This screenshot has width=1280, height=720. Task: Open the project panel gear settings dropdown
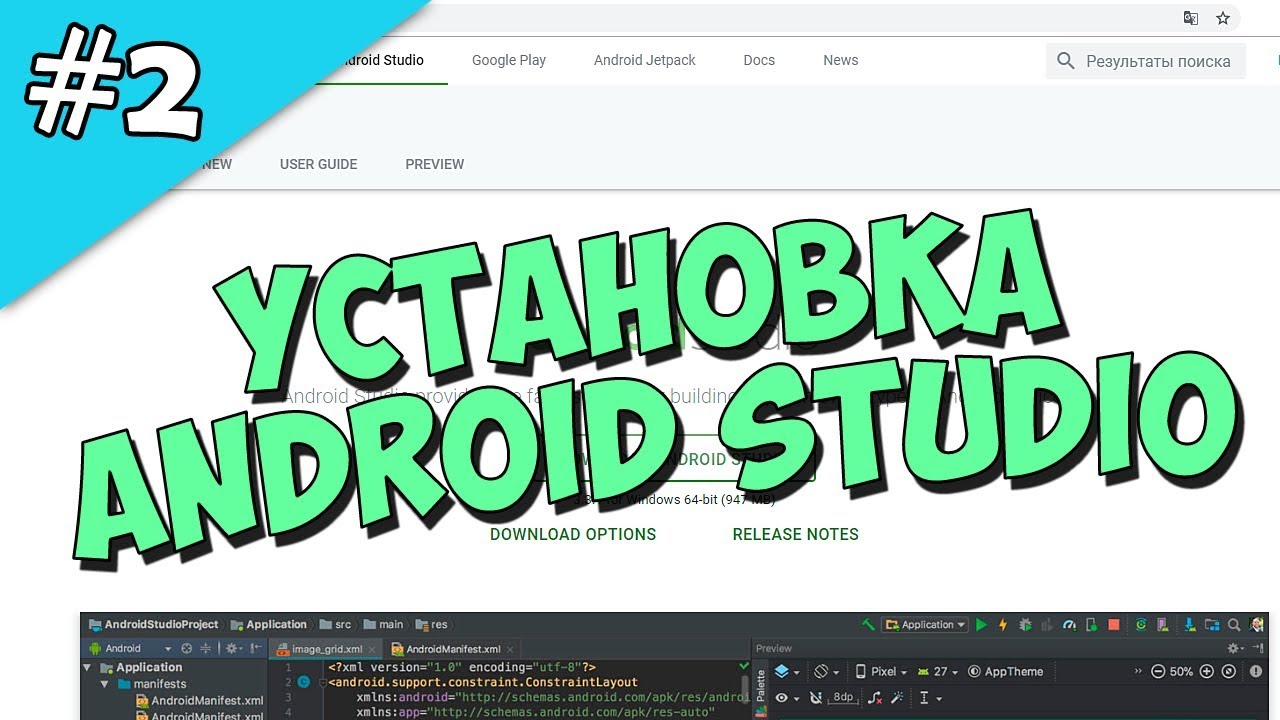[236, 648]
